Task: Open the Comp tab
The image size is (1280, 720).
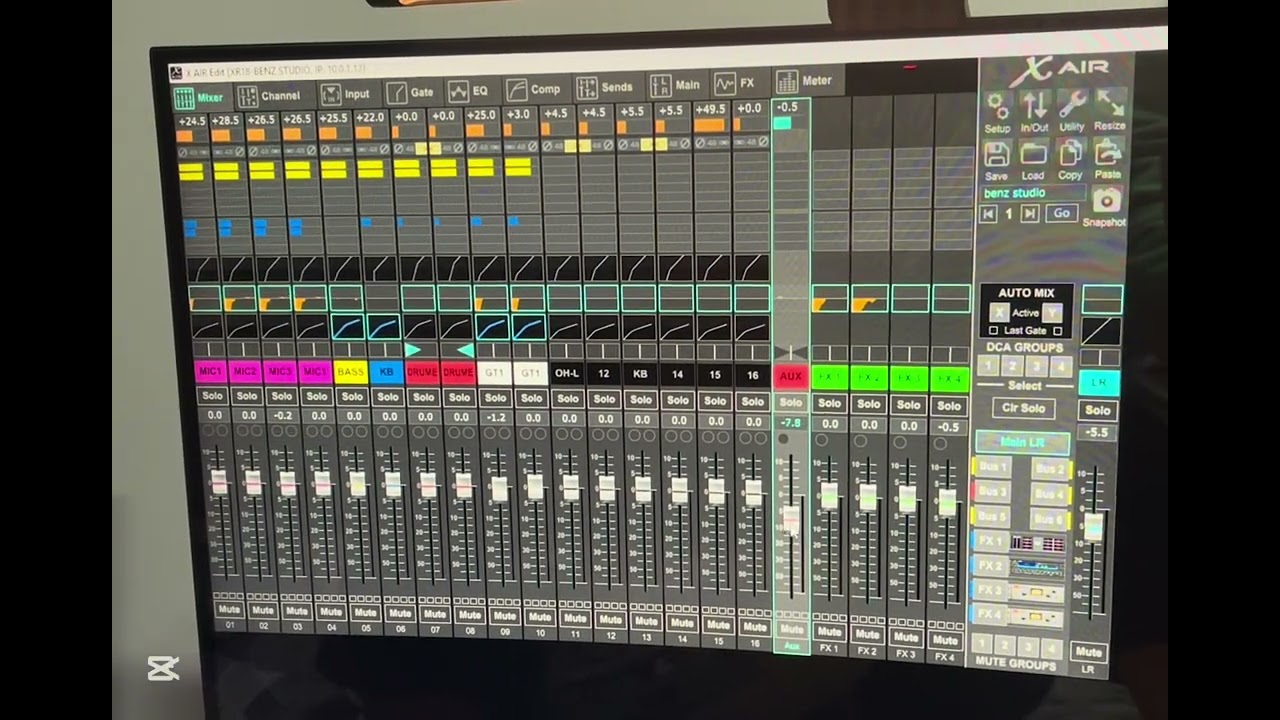Action: pos(534,89)
